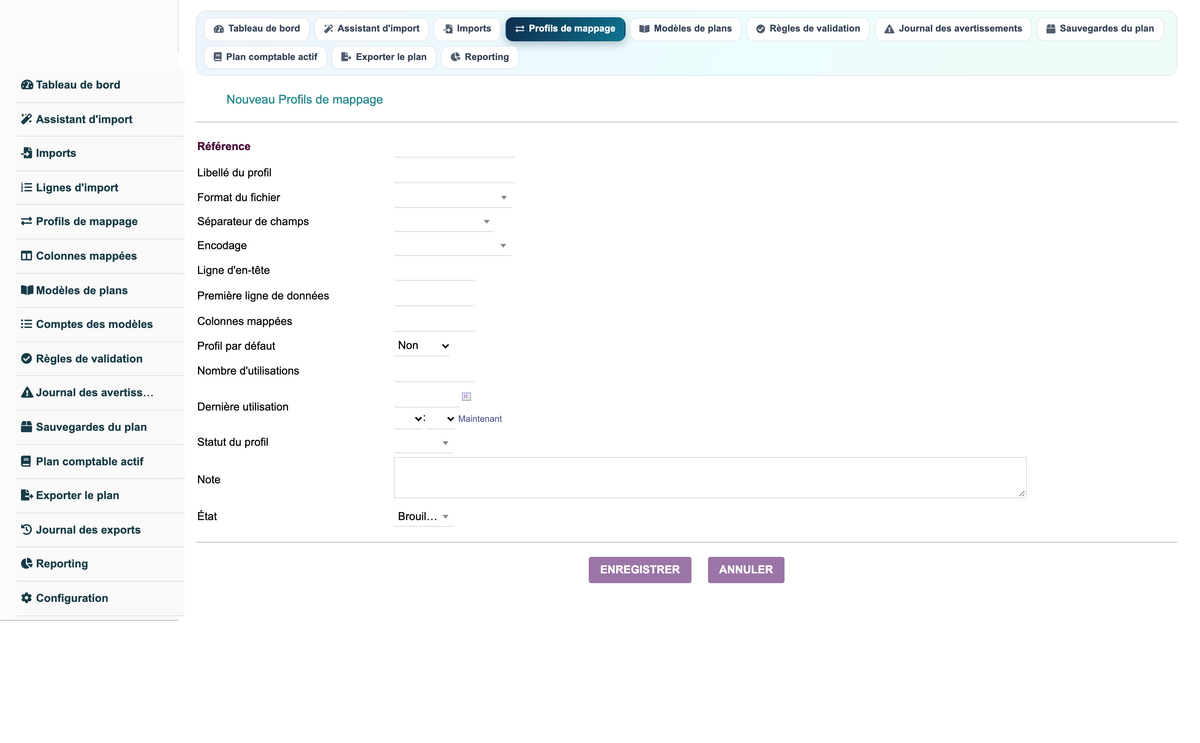
Task: Click the Maintenant link
Action: click(480, 419)
